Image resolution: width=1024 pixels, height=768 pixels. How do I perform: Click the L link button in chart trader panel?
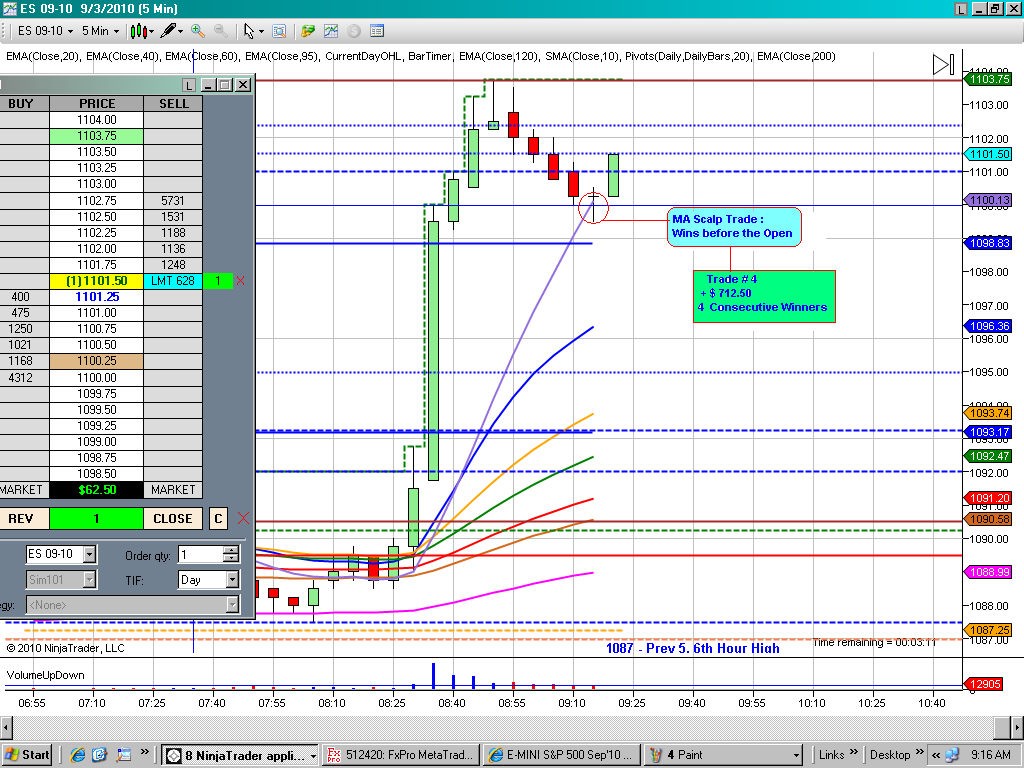pos(189,85)
